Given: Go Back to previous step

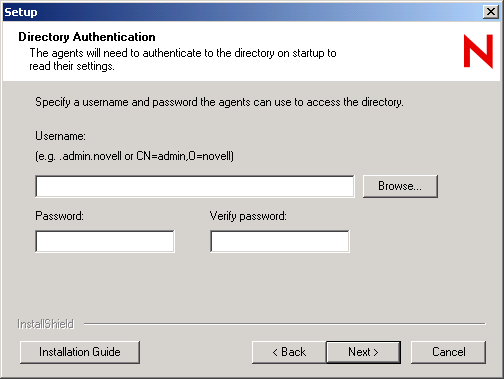Looking at the screenshot, I should point(289,352).
